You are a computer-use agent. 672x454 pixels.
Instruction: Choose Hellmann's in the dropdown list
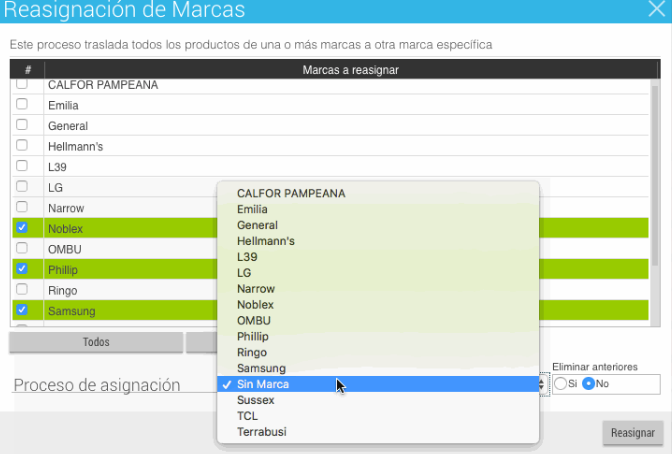[x=378, y=241]
